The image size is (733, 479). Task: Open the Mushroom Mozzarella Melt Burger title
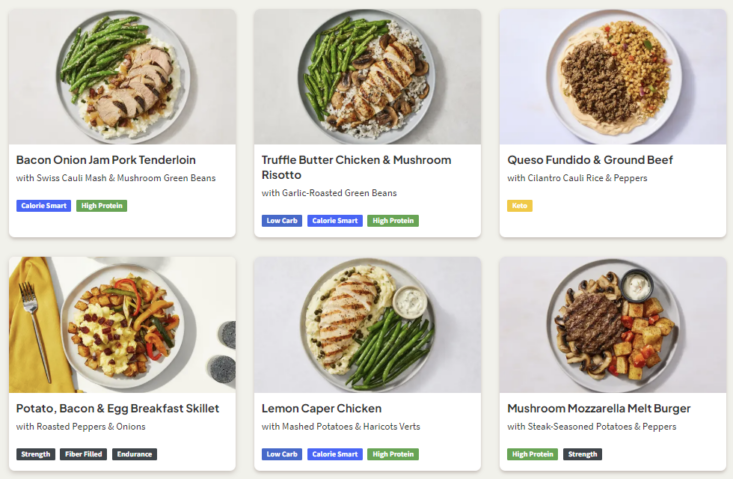click(599, 408)
